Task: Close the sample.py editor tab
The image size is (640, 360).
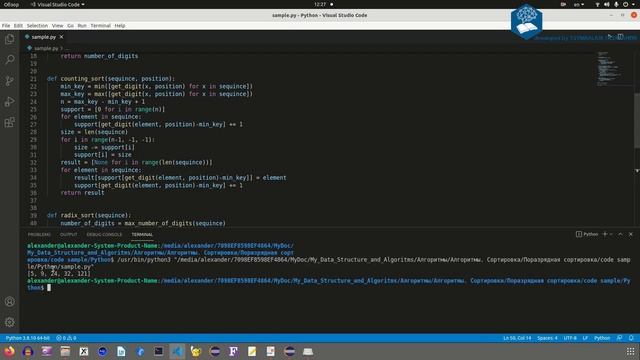Action: point(61,37)
